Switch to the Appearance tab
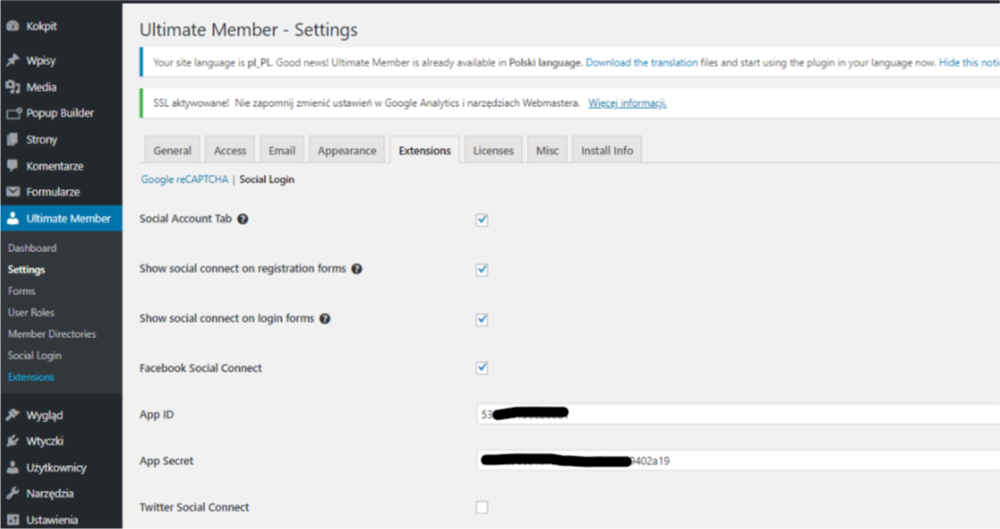1000x529 pixels. (347, 151)
